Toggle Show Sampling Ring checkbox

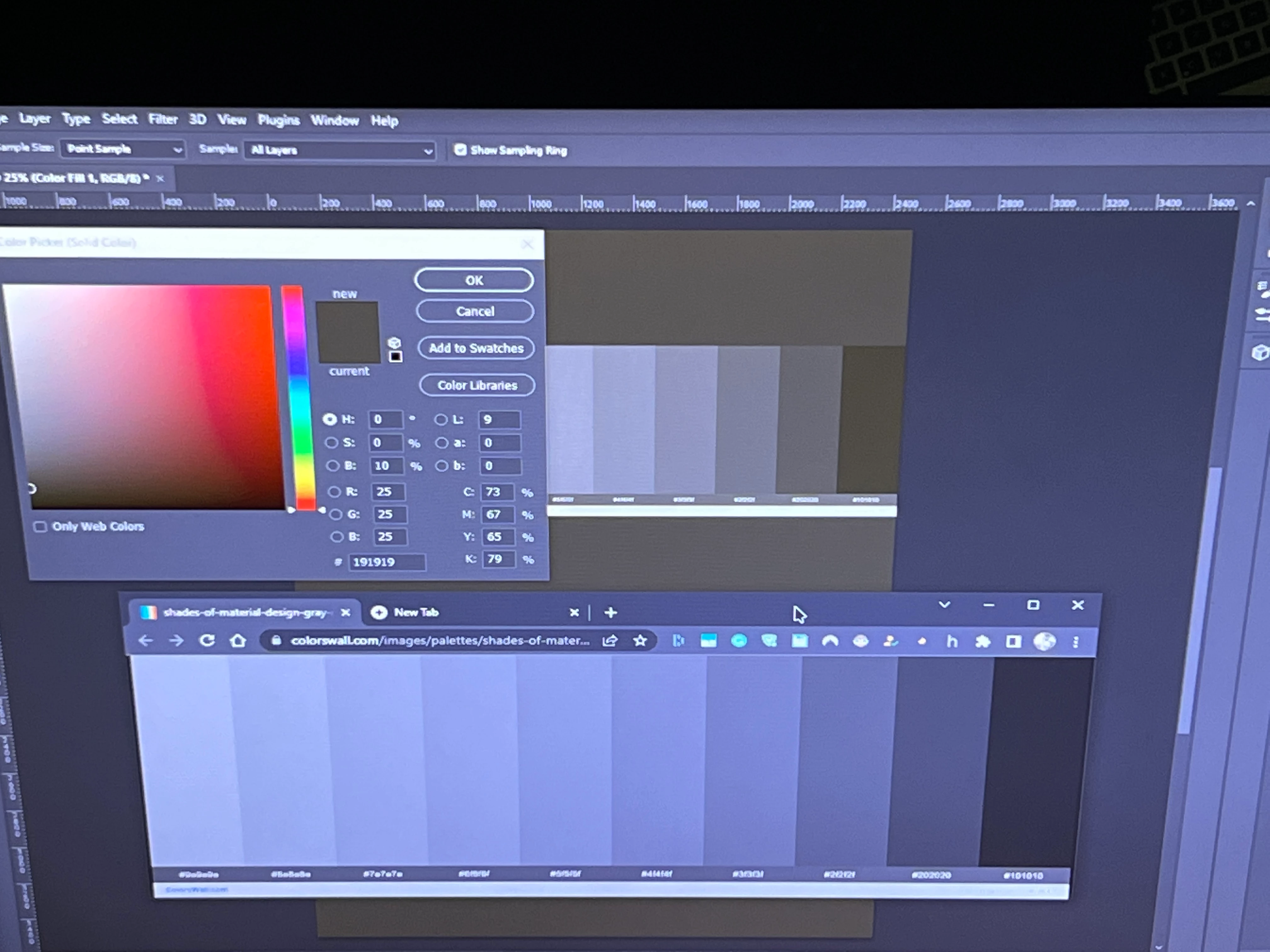[x=460, y=150]
